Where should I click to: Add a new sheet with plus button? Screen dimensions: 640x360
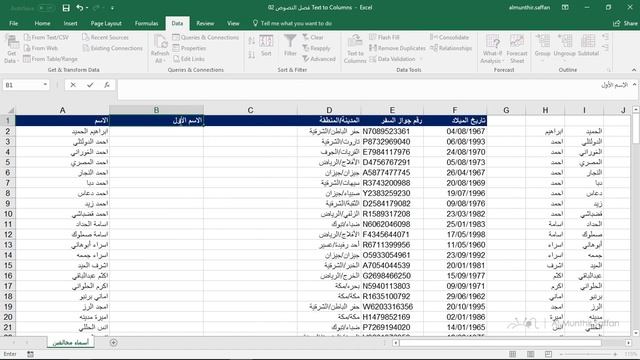click(x=113, y=342)
